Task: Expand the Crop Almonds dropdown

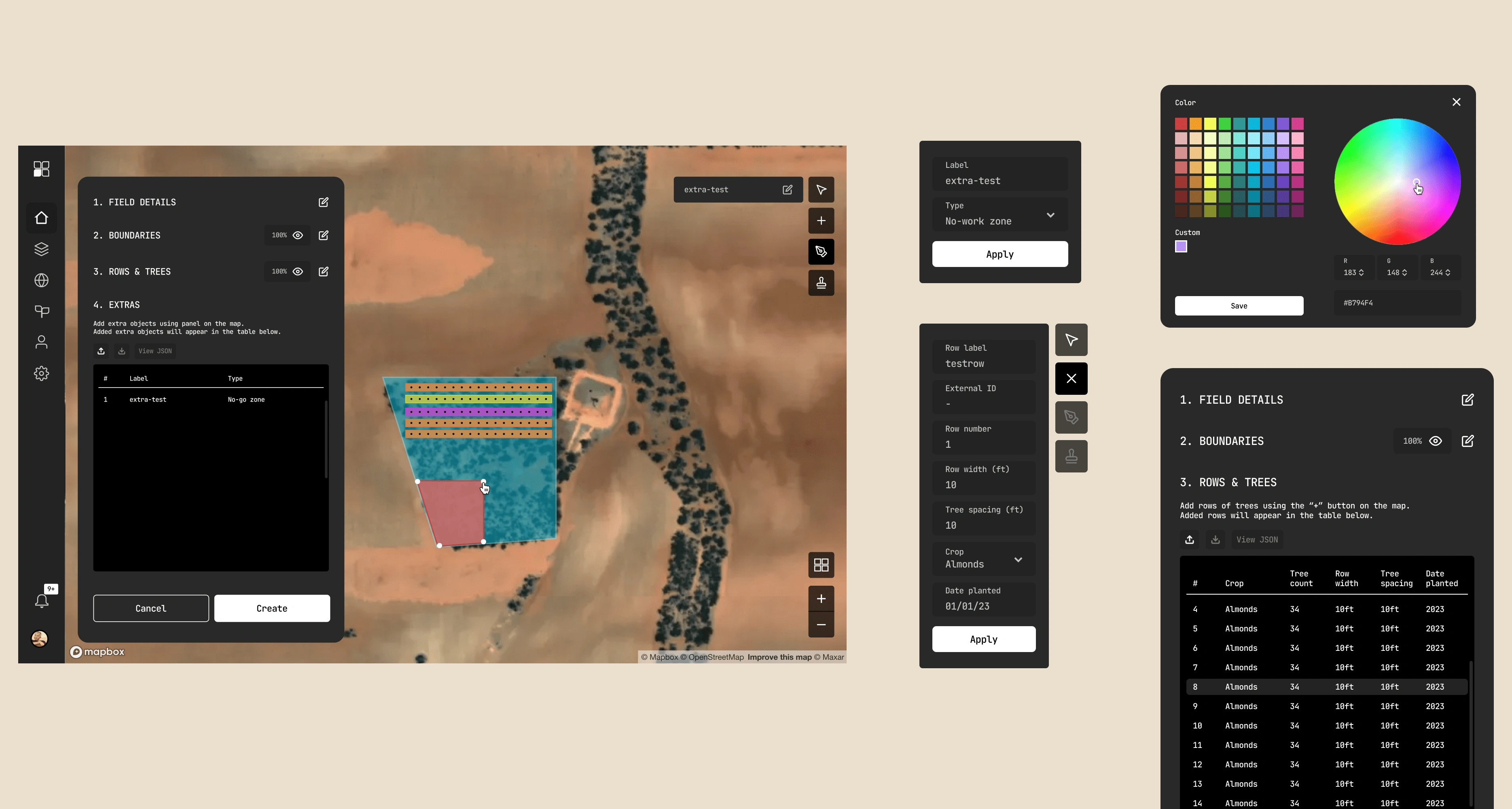Action: (x=1018, y=559)
